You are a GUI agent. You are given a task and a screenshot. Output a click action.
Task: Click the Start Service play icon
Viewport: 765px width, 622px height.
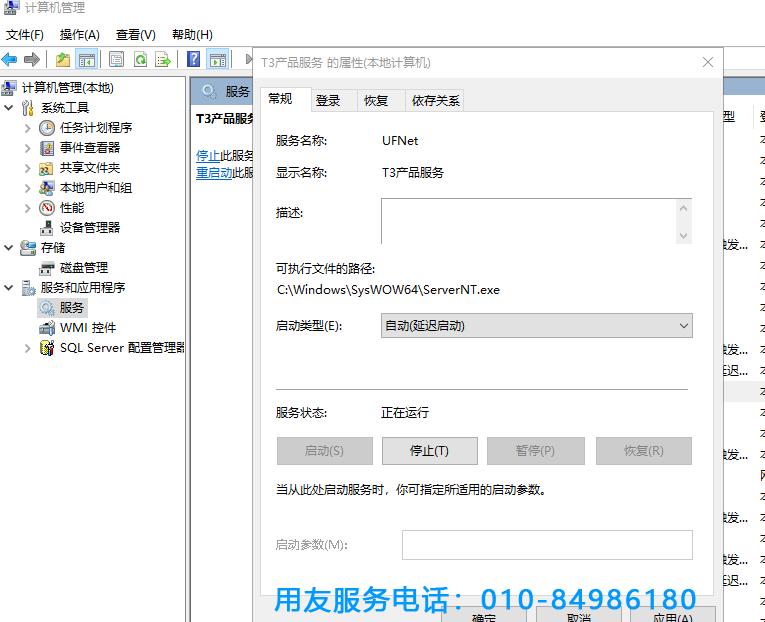[x=248, y=60]
